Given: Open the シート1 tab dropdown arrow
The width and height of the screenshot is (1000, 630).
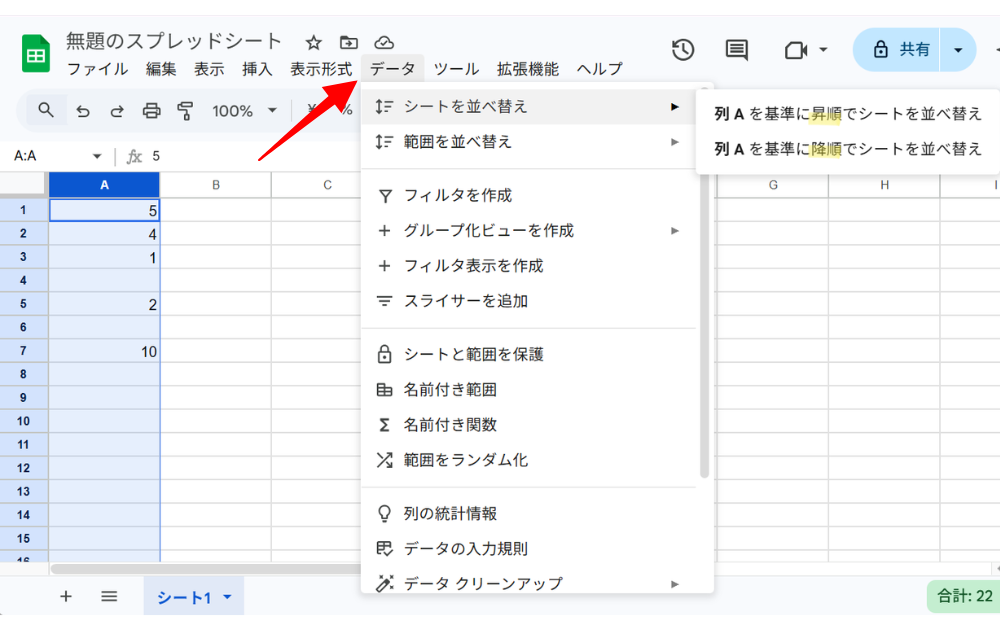Looking at the screenshot, I should click(x=227, y=598).
